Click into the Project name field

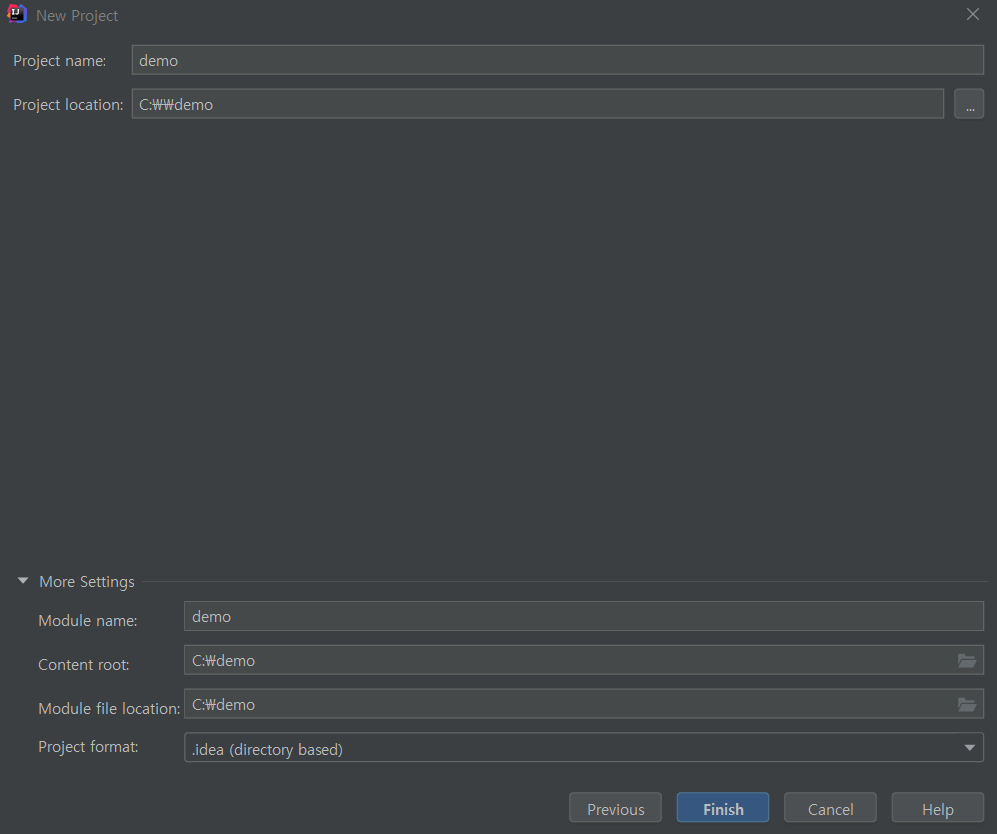pyautogui.click(x=558, y=60)
